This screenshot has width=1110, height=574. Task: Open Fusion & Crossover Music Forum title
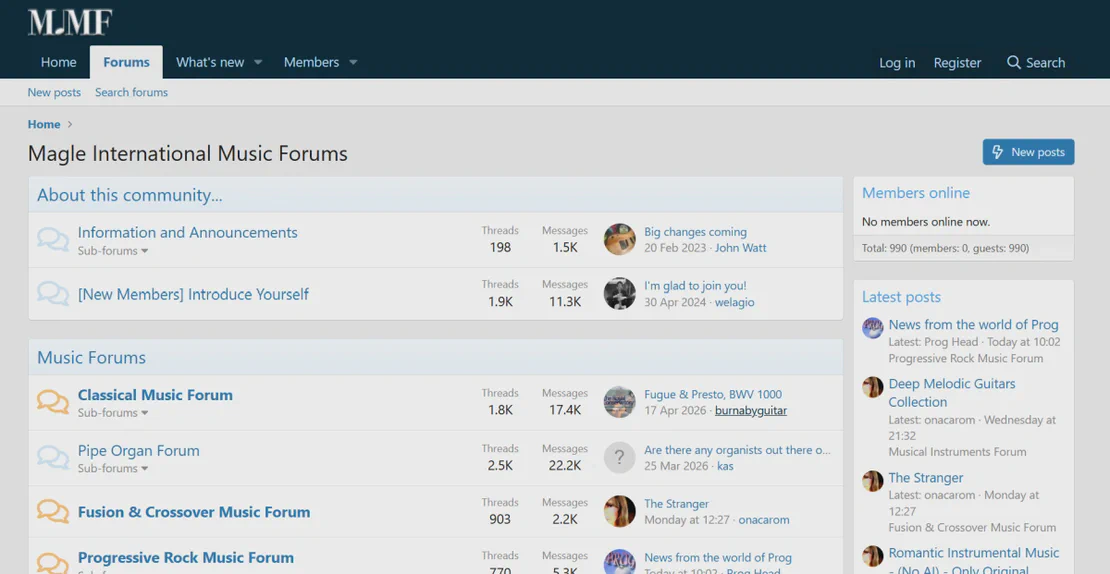coord(194,512)
